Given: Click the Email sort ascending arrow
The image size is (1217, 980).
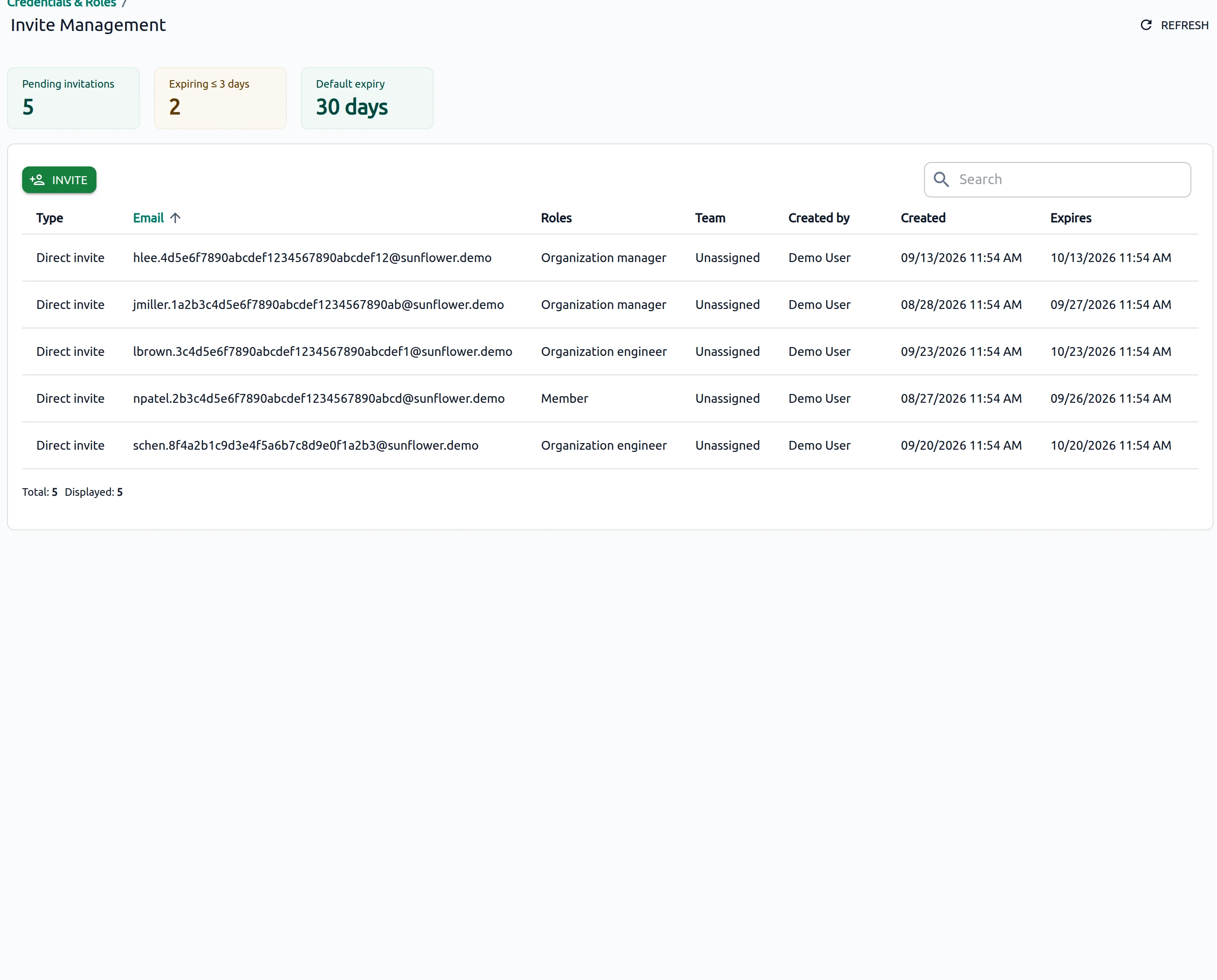Looking at the screenshot, I should click(x=175, y=218).
